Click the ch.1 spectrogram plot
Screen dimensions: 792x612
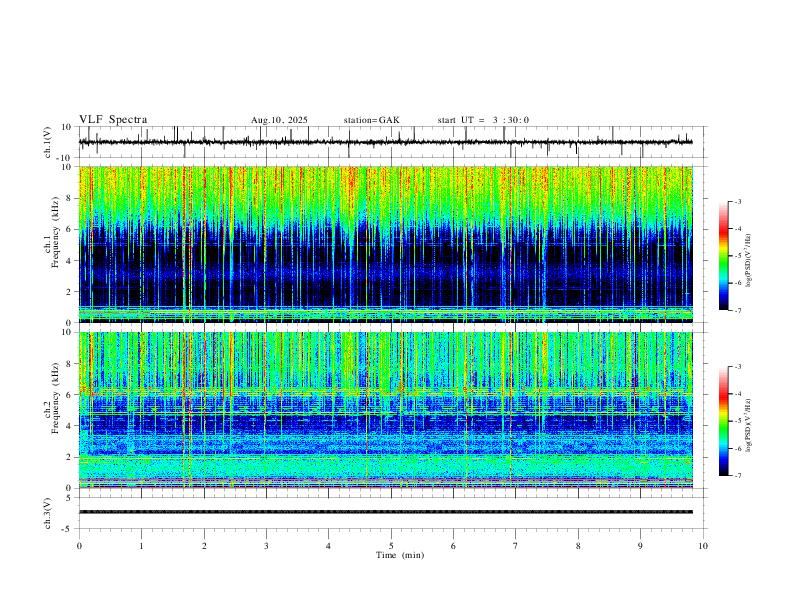(x=386, y=244)
